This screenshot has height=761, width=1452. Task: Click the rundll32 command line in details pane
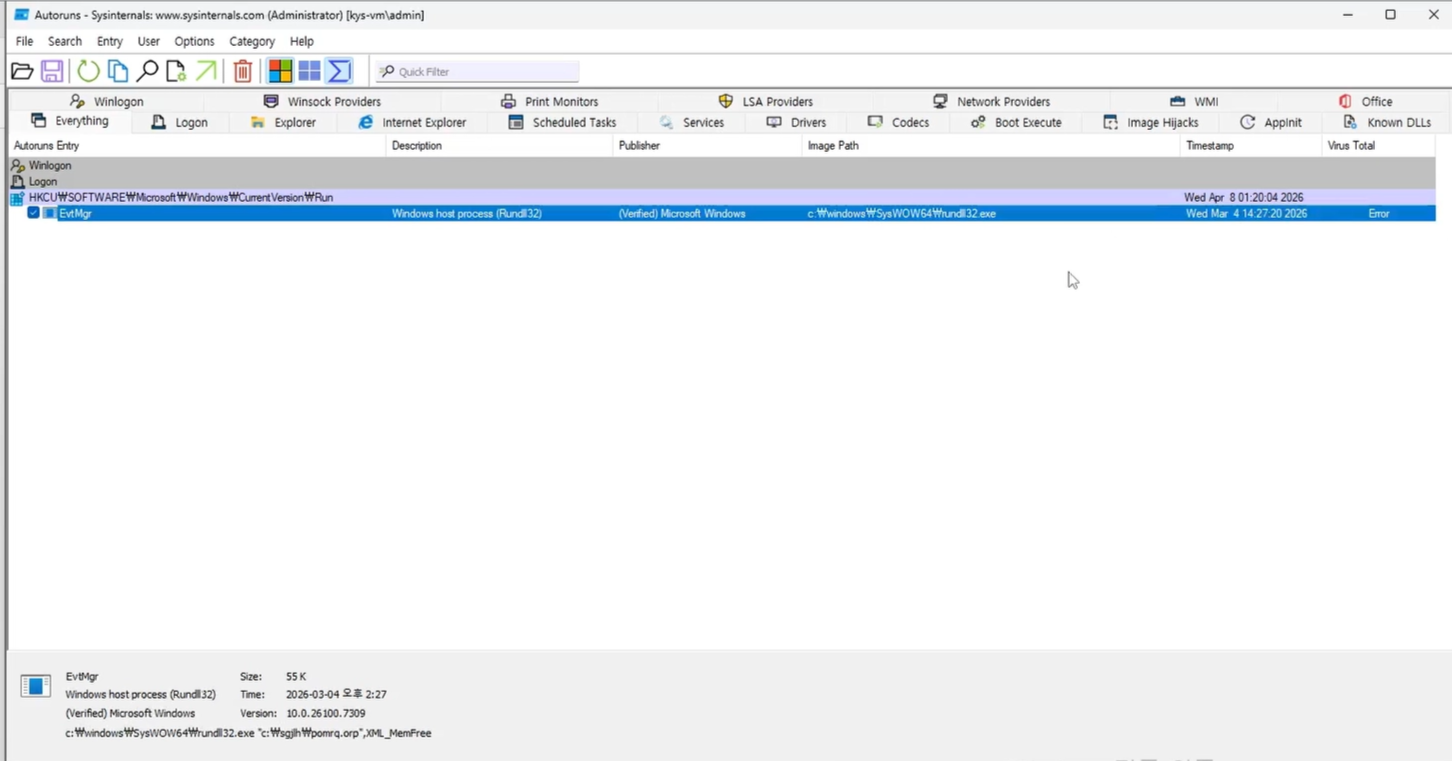248,733
